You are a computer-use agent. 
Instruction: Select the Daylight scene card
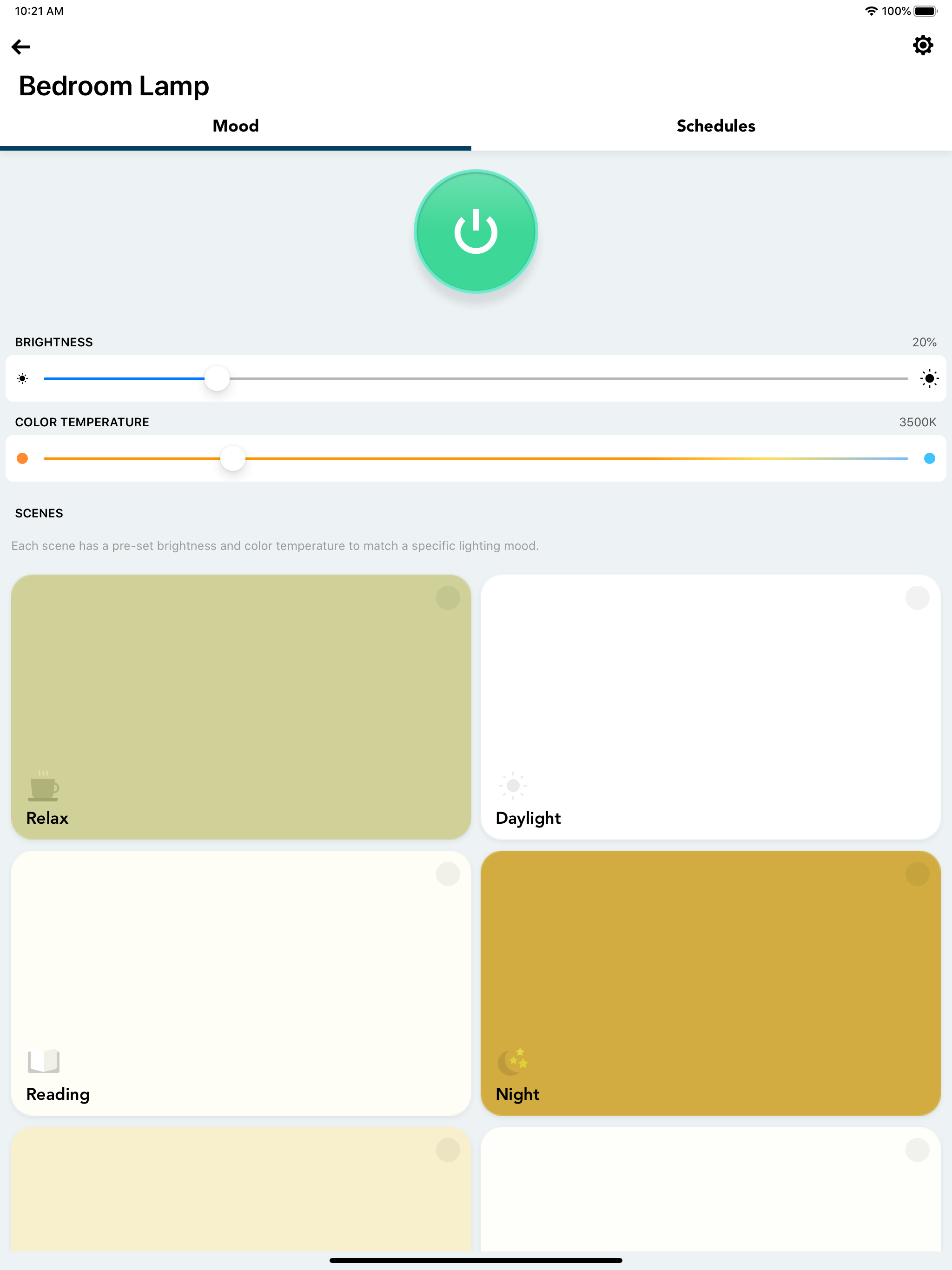pos(710,707)
